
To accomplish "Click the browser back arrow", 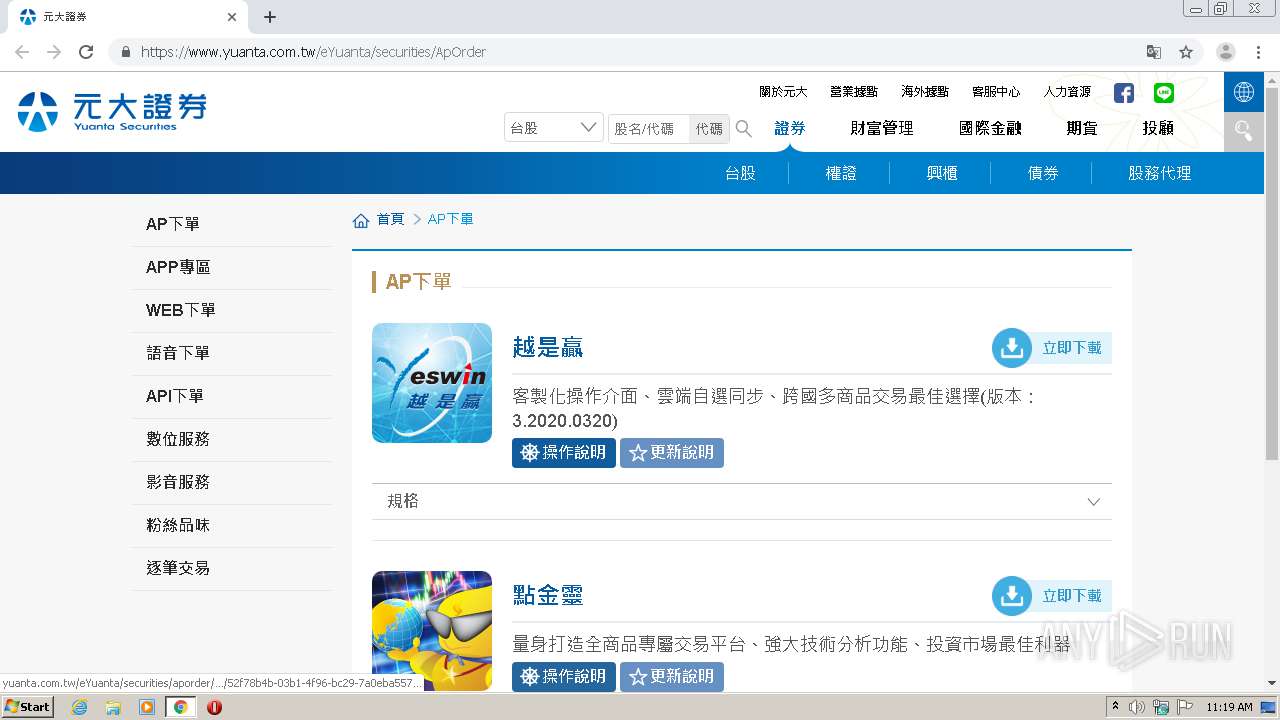I will tap(22, 52).
